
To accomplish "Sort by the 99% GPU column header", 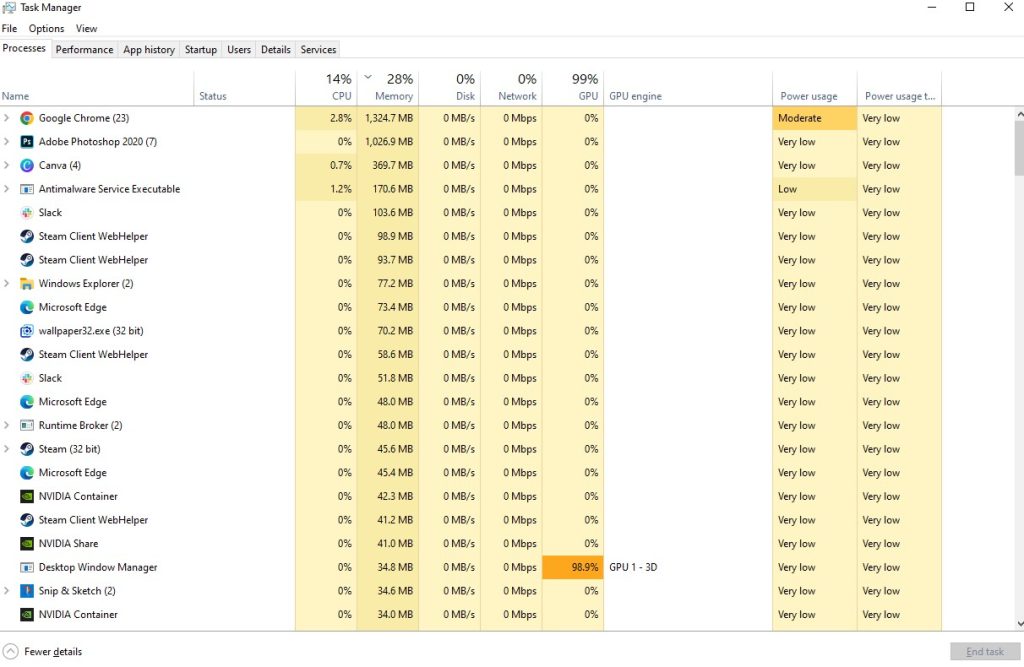I will tap(573, 88).
